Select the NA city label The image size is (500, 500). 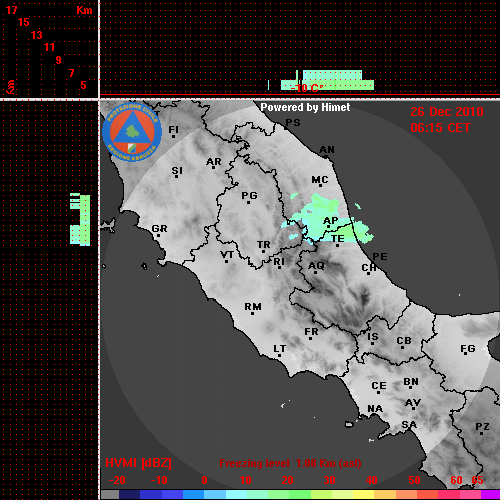tap(375, 409)
